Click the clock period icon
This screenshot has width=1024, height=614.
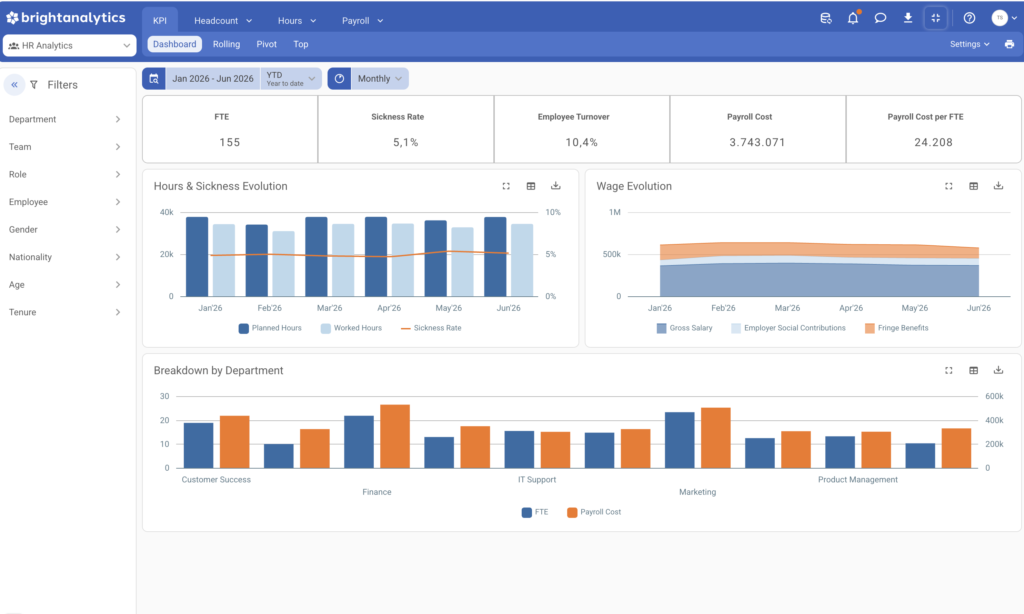(x=340, y=79)
